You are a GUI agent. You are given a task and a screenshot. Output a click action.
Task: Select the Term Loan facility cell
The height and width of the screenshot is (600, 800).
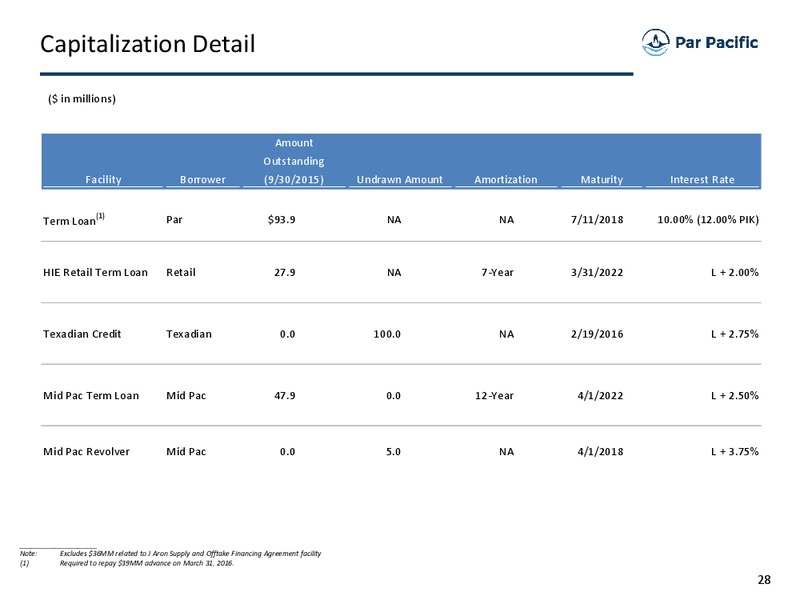point(74,219)
